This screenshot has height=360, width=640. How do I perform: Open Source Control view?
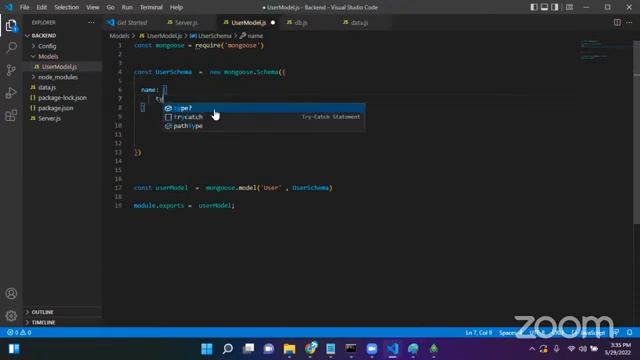11,70
